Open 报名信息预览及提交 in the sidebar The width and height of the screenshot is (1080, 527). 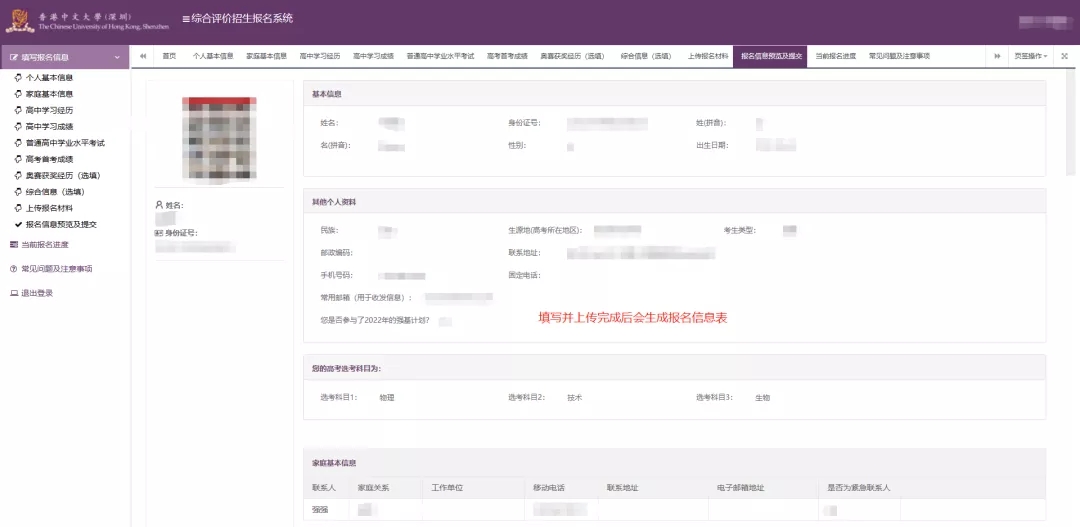pos(61,224)
